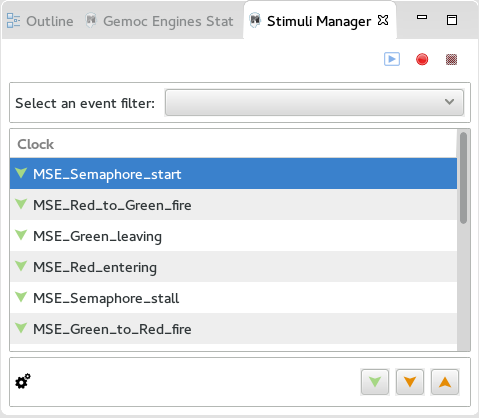Click the orange up-arrow button
The width and height of the screenshot is (479, 418).
(445, 382)
